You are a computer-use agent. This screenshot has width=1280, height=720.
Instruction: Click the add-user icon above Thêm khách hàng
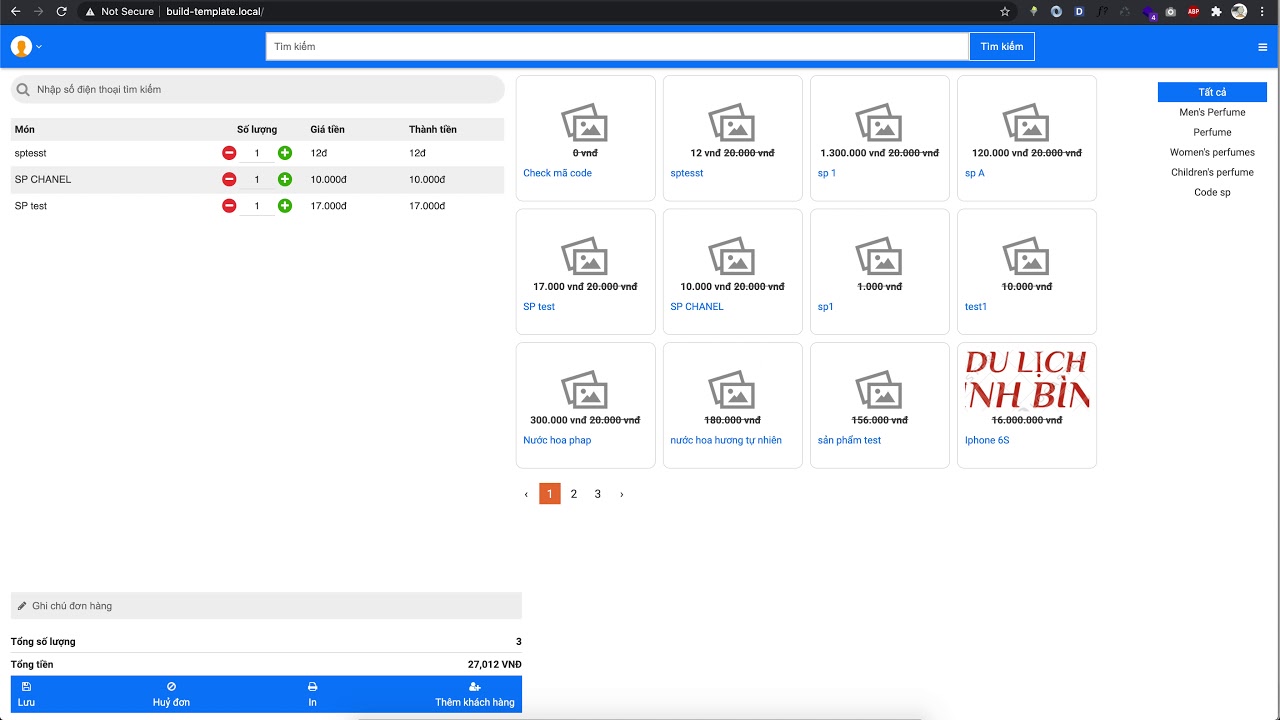pyautogui.click(x=474, y=687)
